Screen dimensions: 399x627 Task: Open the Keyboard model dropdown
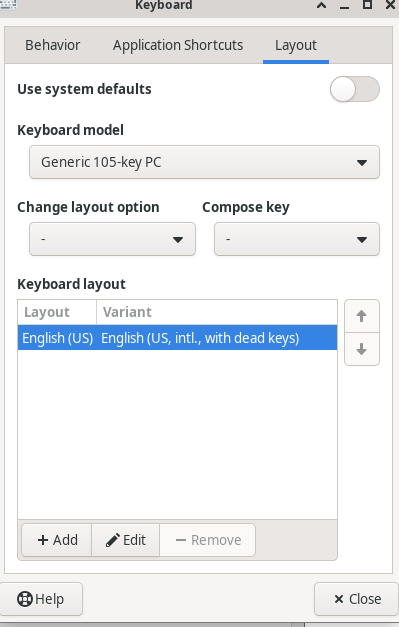(204, 162)
